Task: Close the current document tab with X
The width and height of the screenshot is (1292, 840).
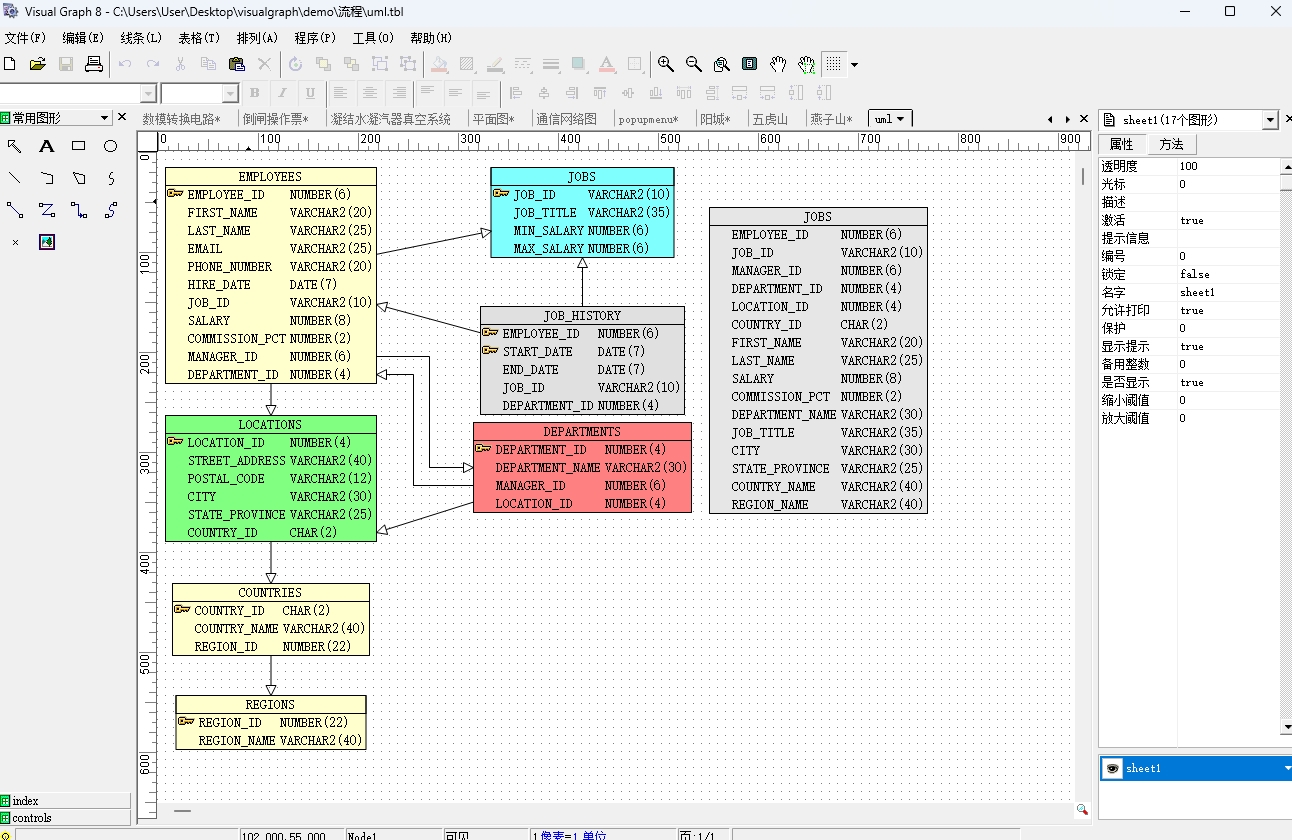Action: [1083, 118]
